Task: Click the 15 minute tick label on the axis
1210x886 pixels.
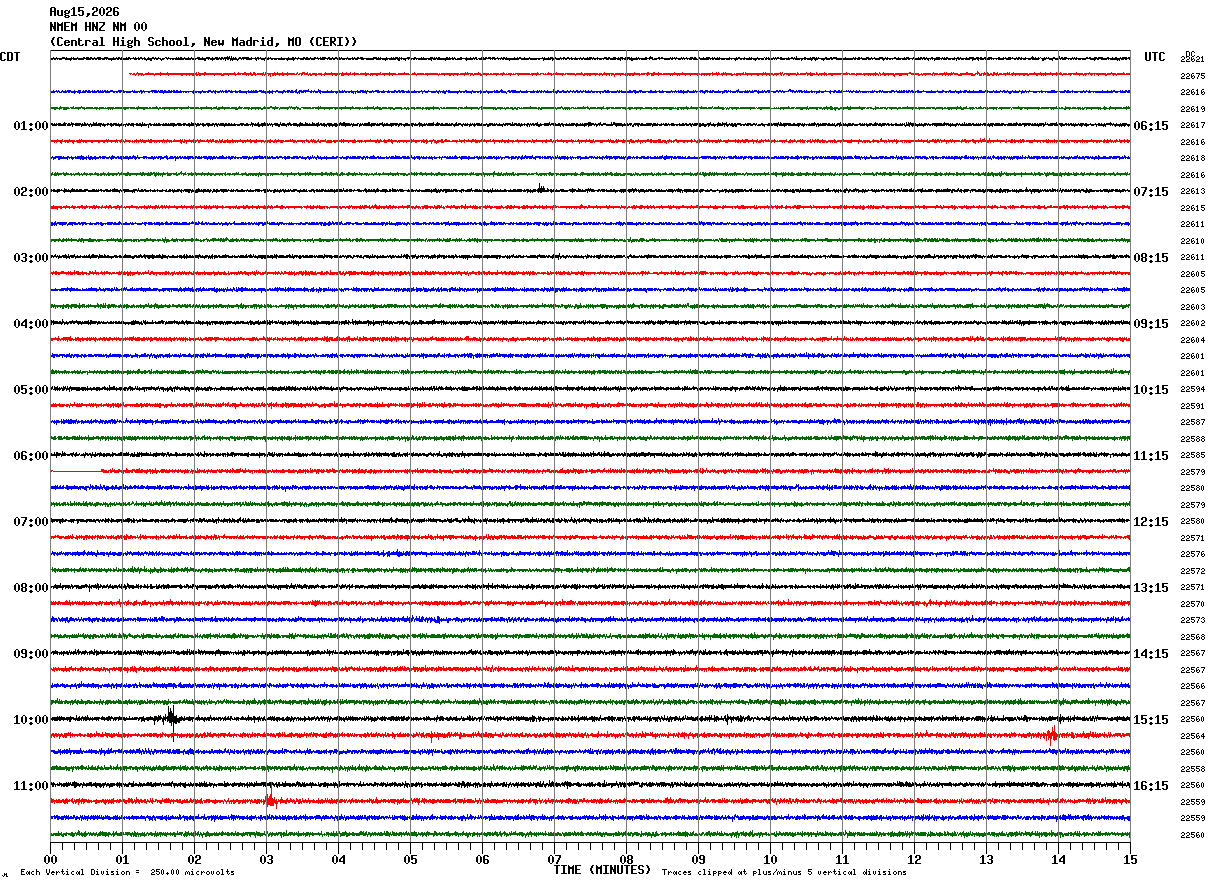Action: point(1130,859)
